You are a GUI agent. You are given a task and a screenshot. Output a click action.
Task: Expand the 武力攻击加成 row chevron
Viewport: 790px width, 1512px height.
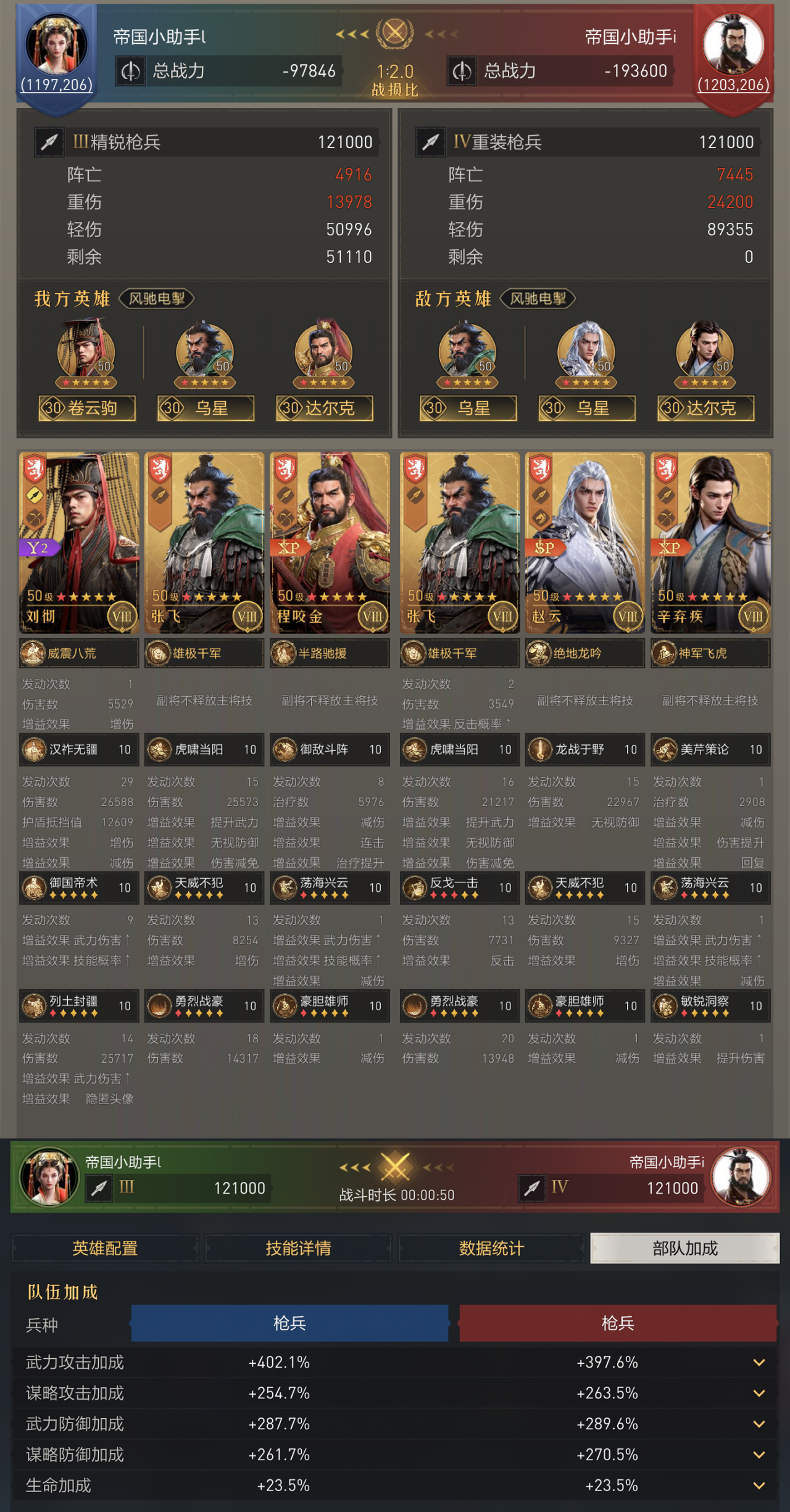759,1362
